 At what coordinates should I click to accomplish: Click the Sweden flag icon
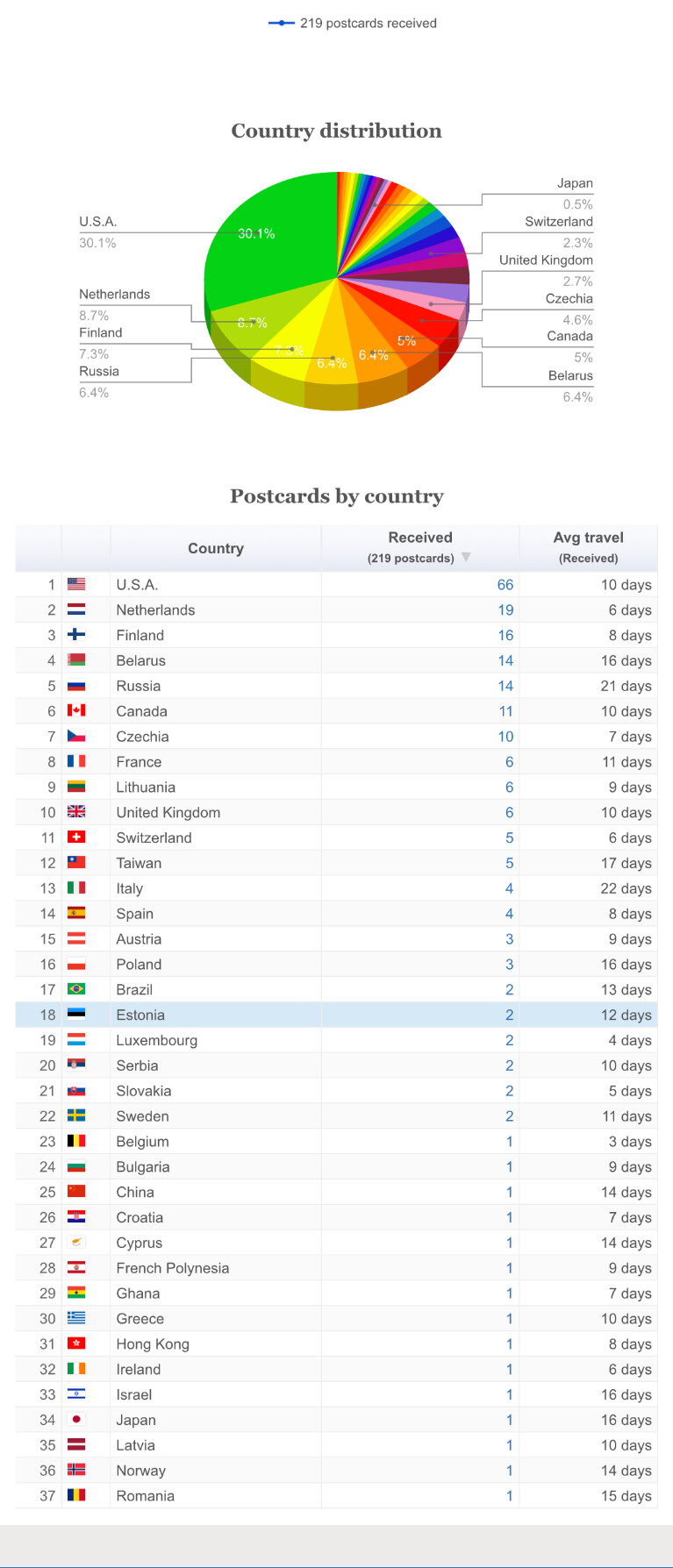click(x=76, y=1115)
